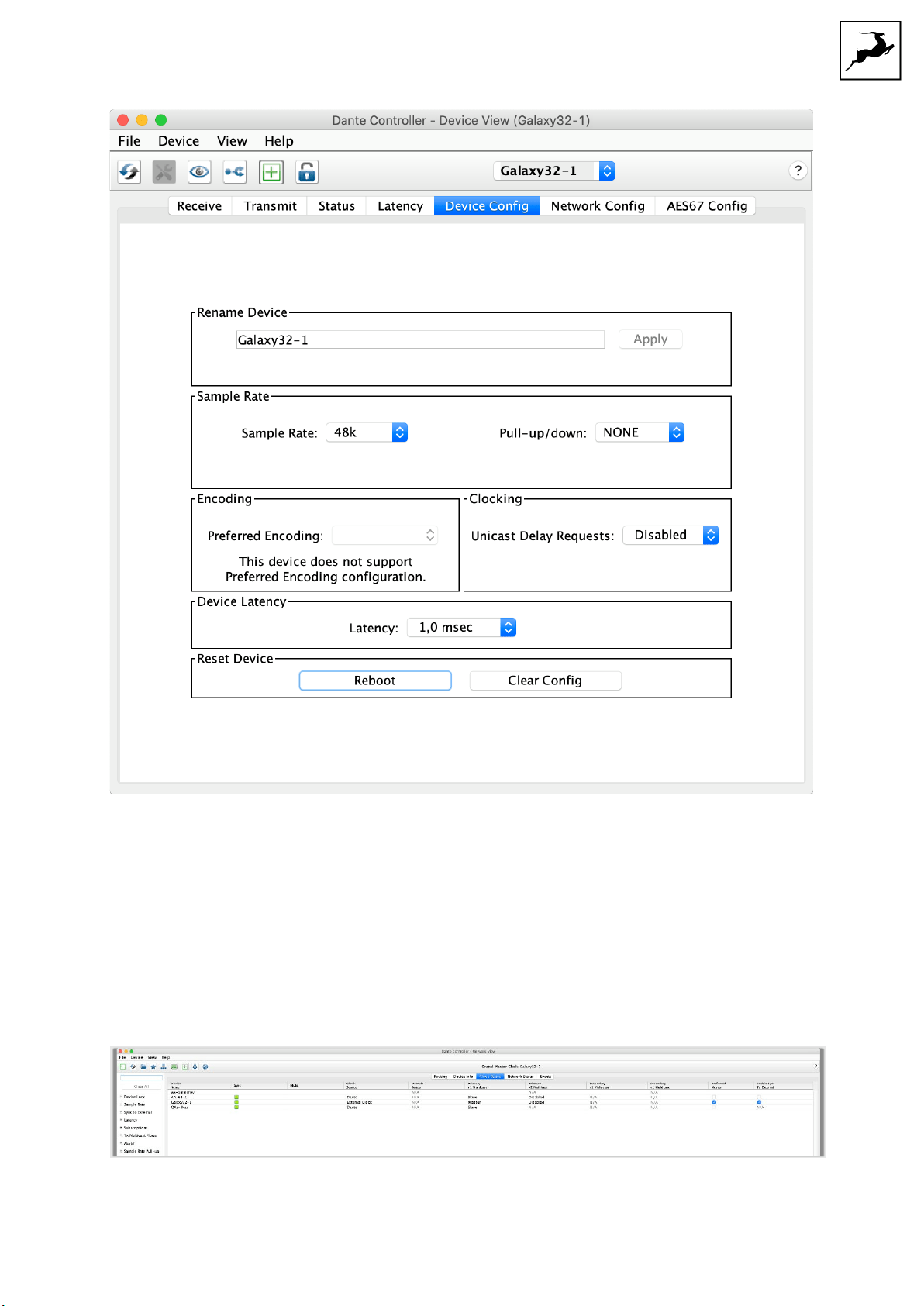
Task: Open the Latency 1,0 msec dropdown
Action: coord(462,627)
